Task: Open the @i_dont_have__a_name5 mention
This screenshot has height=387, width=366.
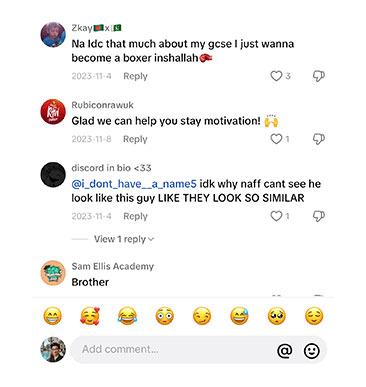Action: 134,184
